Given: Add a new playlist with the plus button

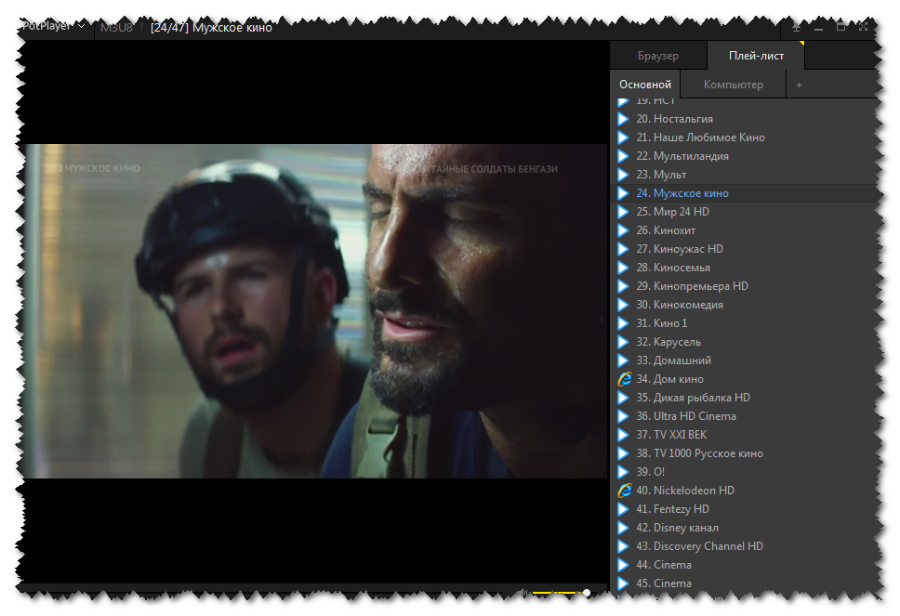Looking at the screenshot, I should [x=799, y=85].
